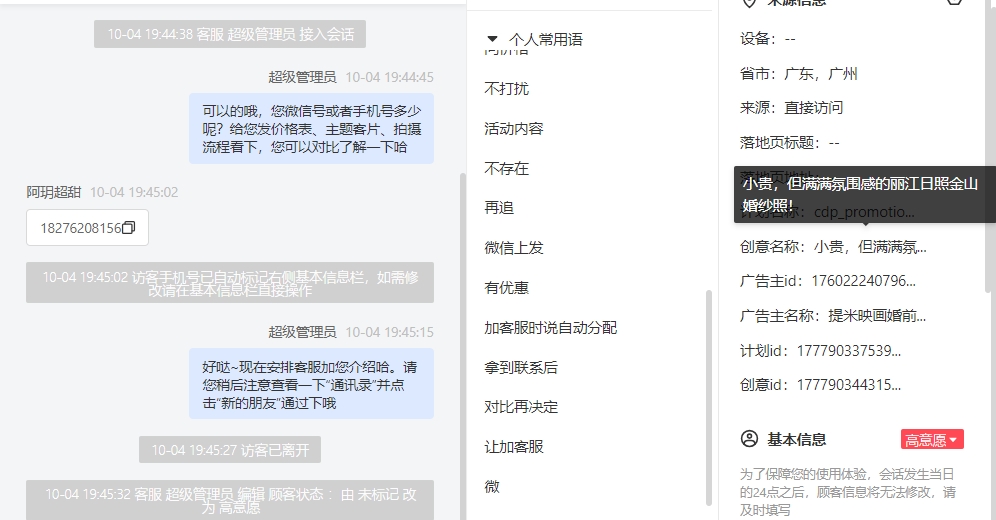
Task: Click system notice 访客已离开
Action: (230, 450)
